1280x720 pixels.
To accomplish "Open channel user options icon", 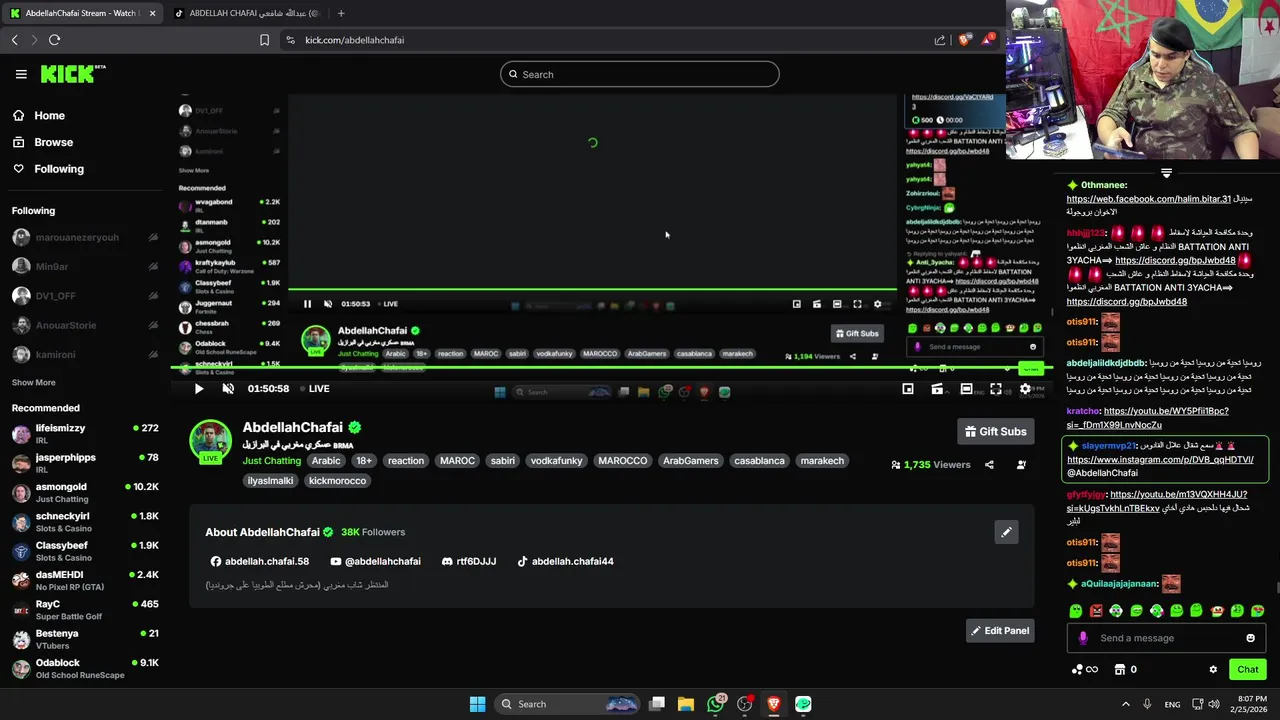I will [1021, 465].
